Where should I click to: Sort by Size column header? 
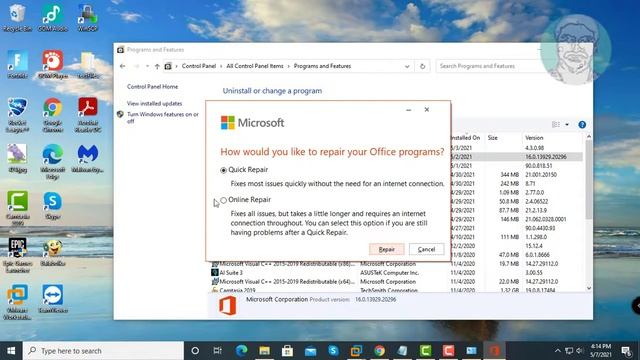(x=493, y=138)
